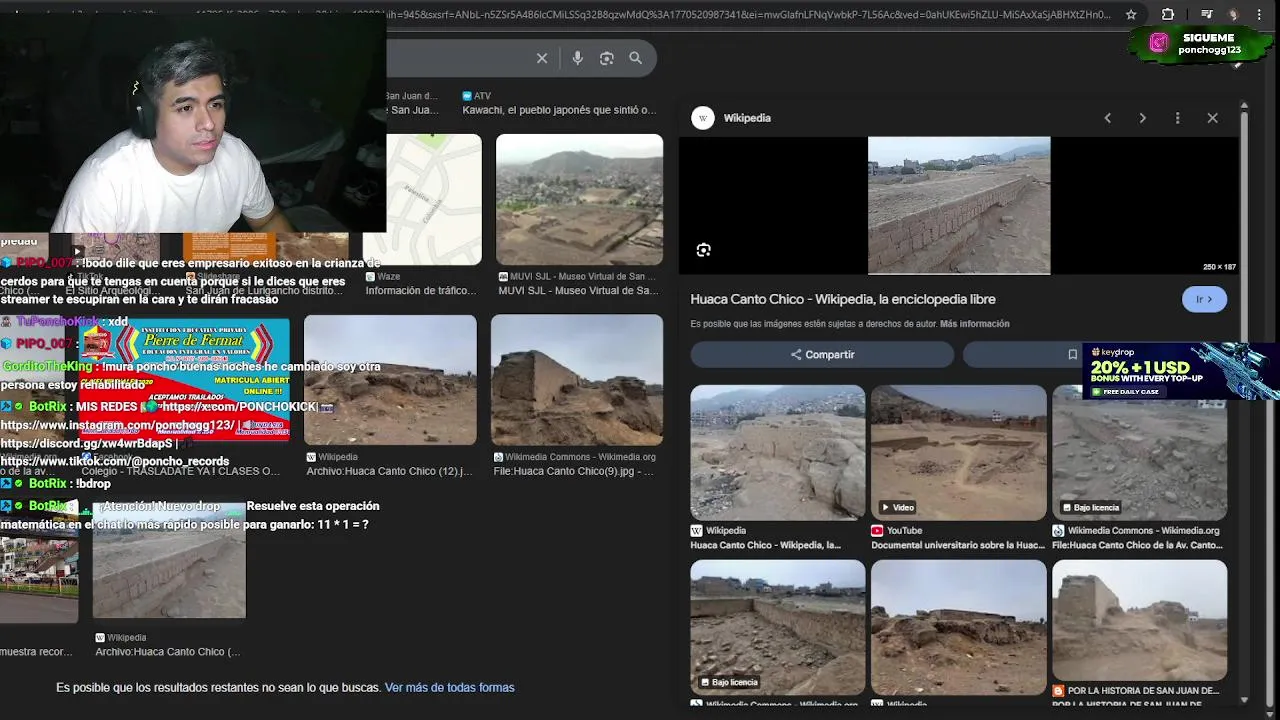The width and height of the screenshot is (1280, 720).
Task: Open the YouTube Video related thumbnail
Action: click(958, 452)
